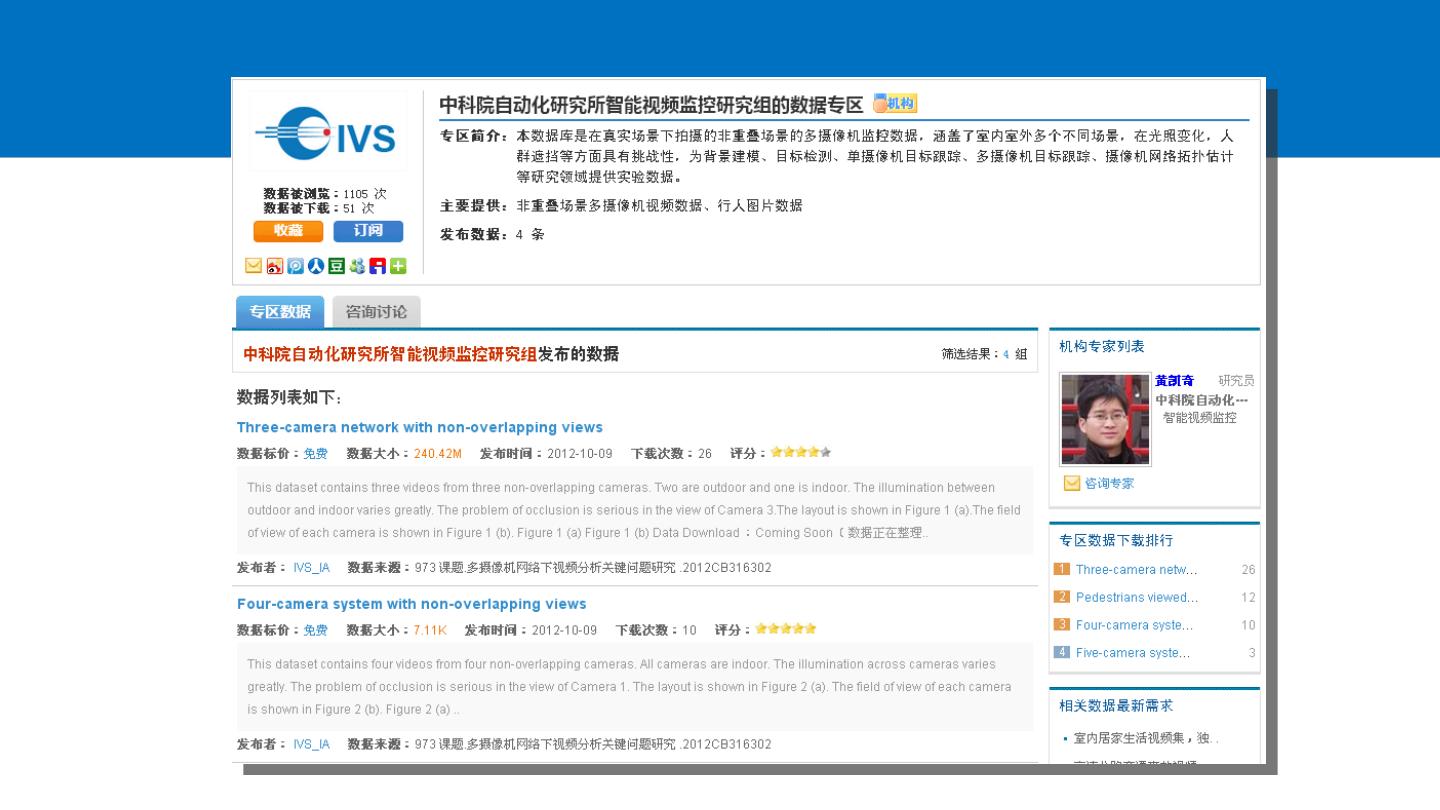This screenshot has height=810, width=1440.
Task: Share via the email envelope icon
Action: point(253,266)
